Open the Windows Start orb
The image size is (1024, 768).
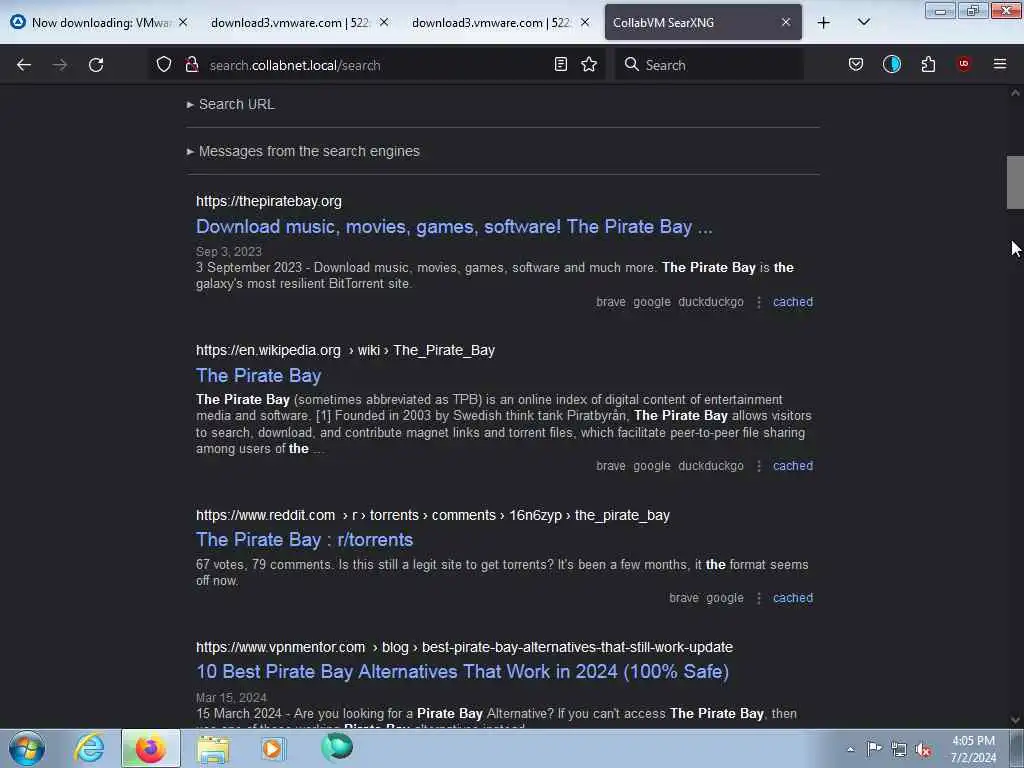27,748
